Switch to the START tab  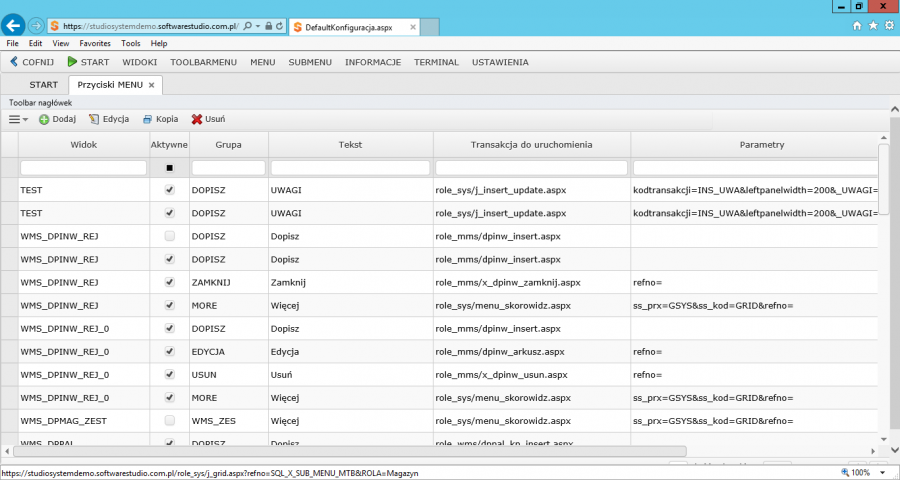44,85
